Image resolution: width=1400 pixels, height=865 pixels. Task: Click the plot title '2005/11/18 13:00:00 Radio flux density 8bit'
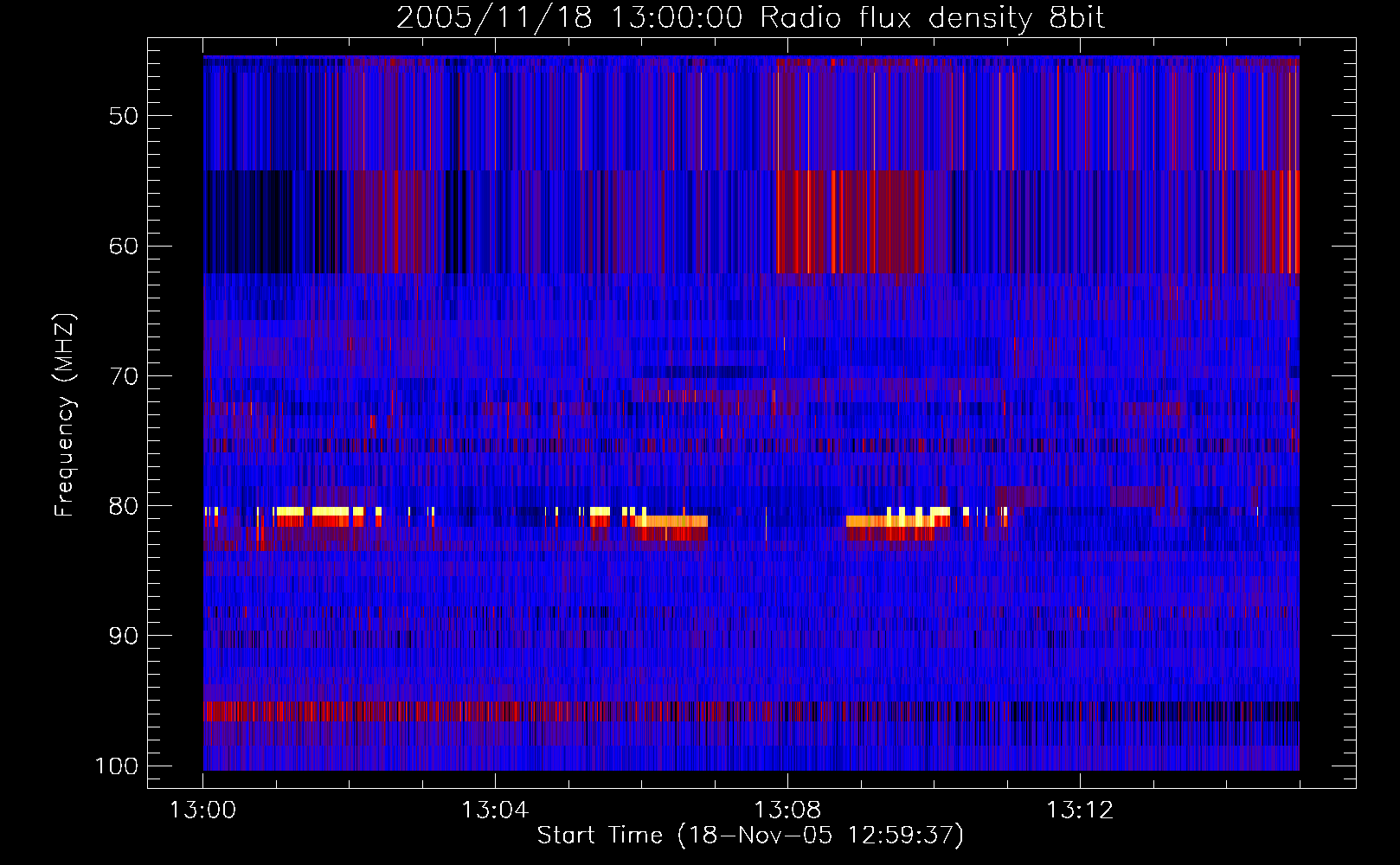coord(750,17)
